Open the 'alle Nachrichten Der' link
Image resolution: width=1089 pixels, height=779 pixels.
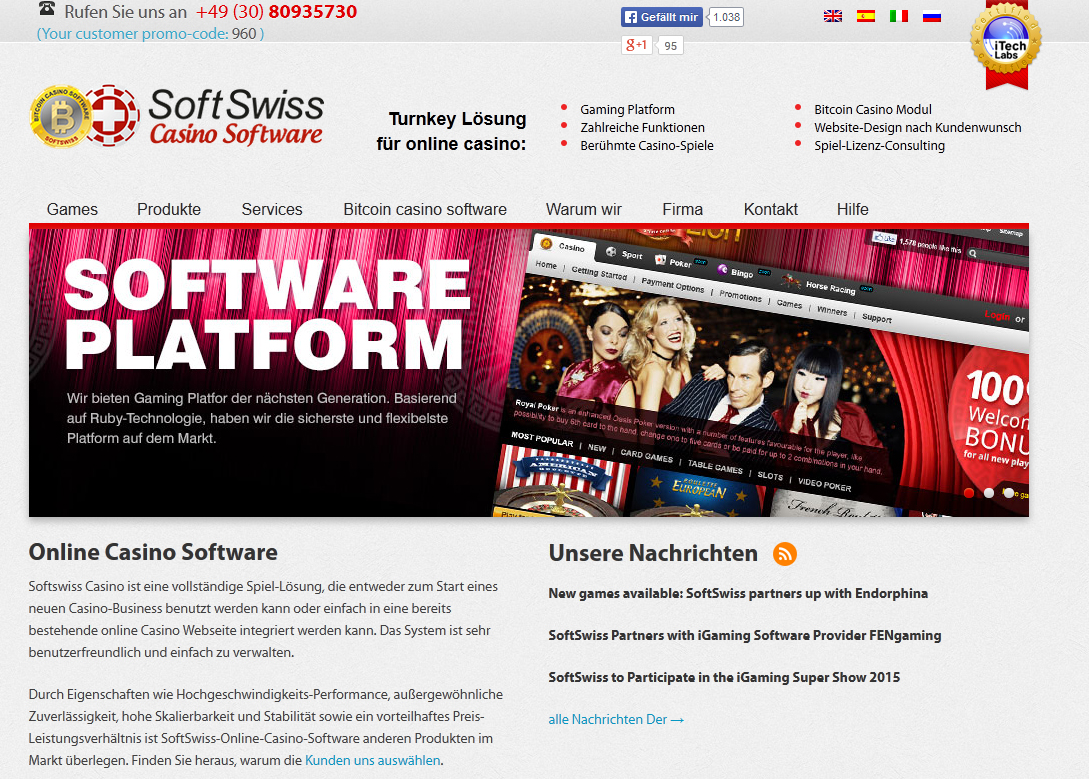[x=616, y=719]
